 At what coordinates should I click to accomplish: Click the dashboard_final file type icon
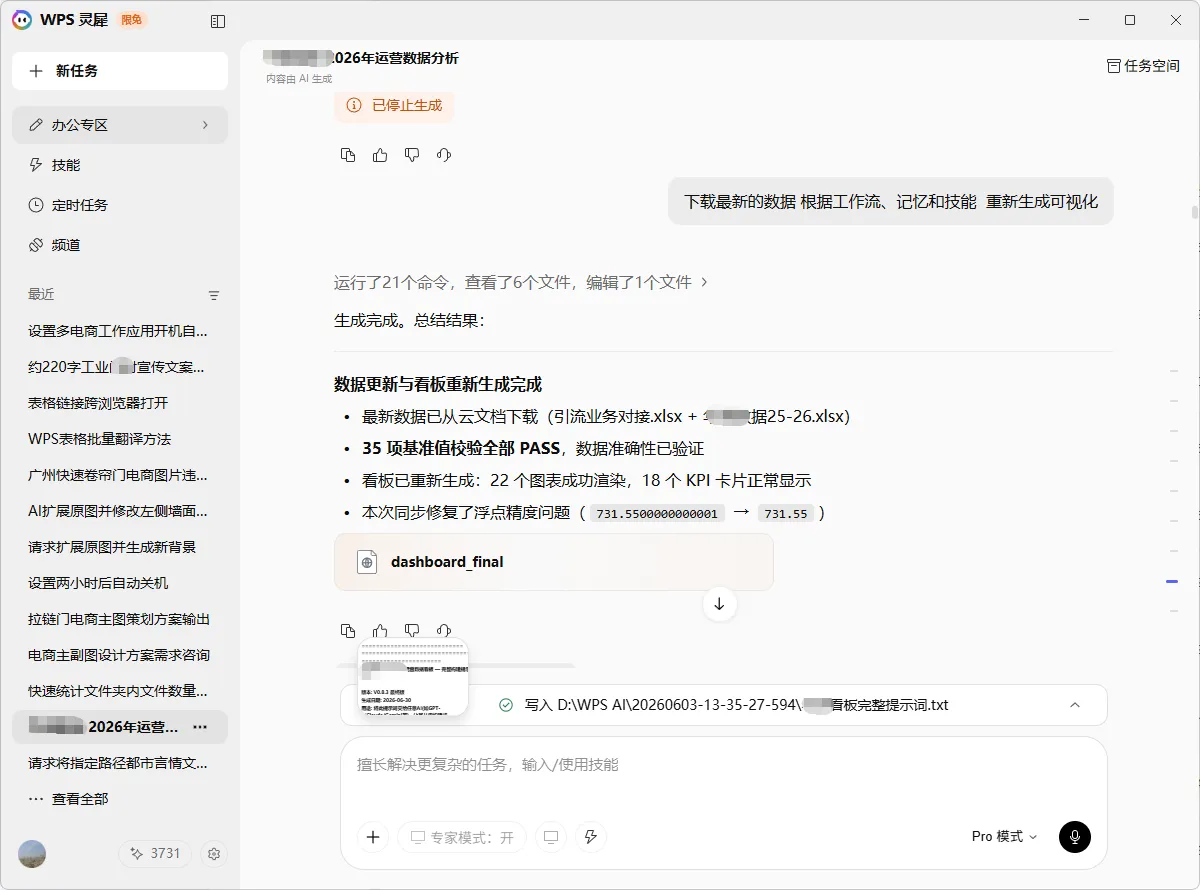pyautogui.click(x=367, y=562)
